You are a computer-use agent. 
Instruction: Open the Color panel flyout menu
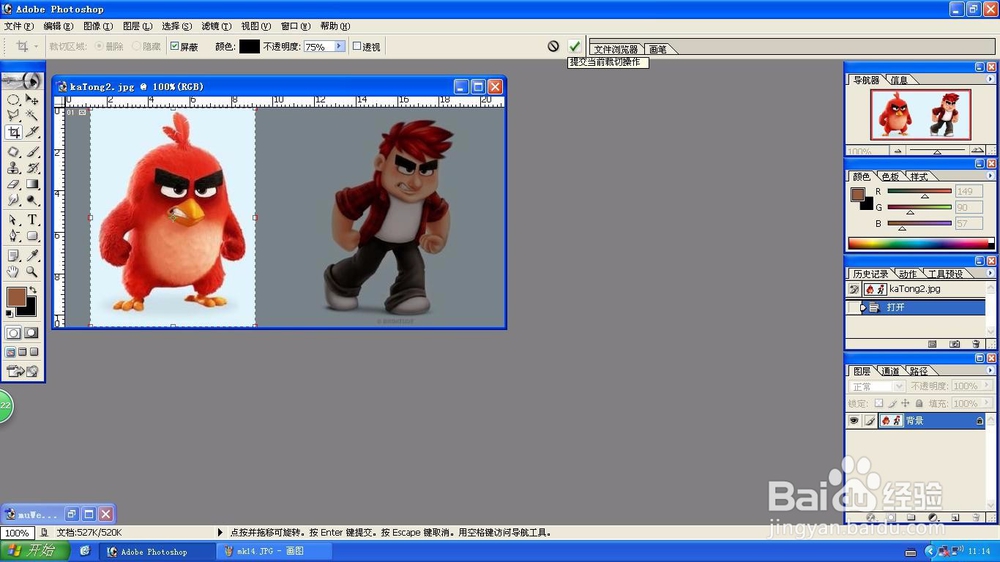[990, 175]
